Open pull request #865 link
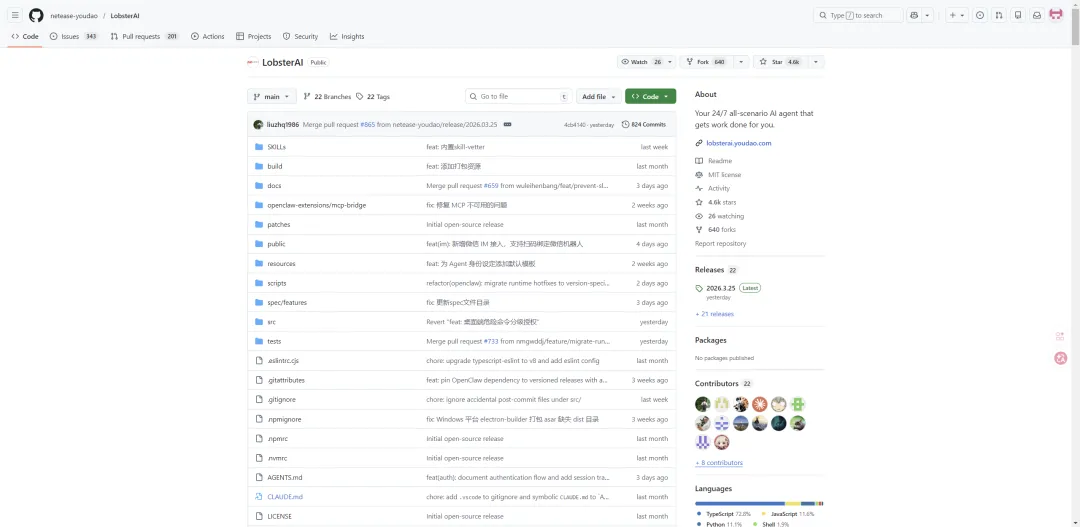Viewport: 1080px width, 527px height. pyautogui.click(x=367, y=125)
